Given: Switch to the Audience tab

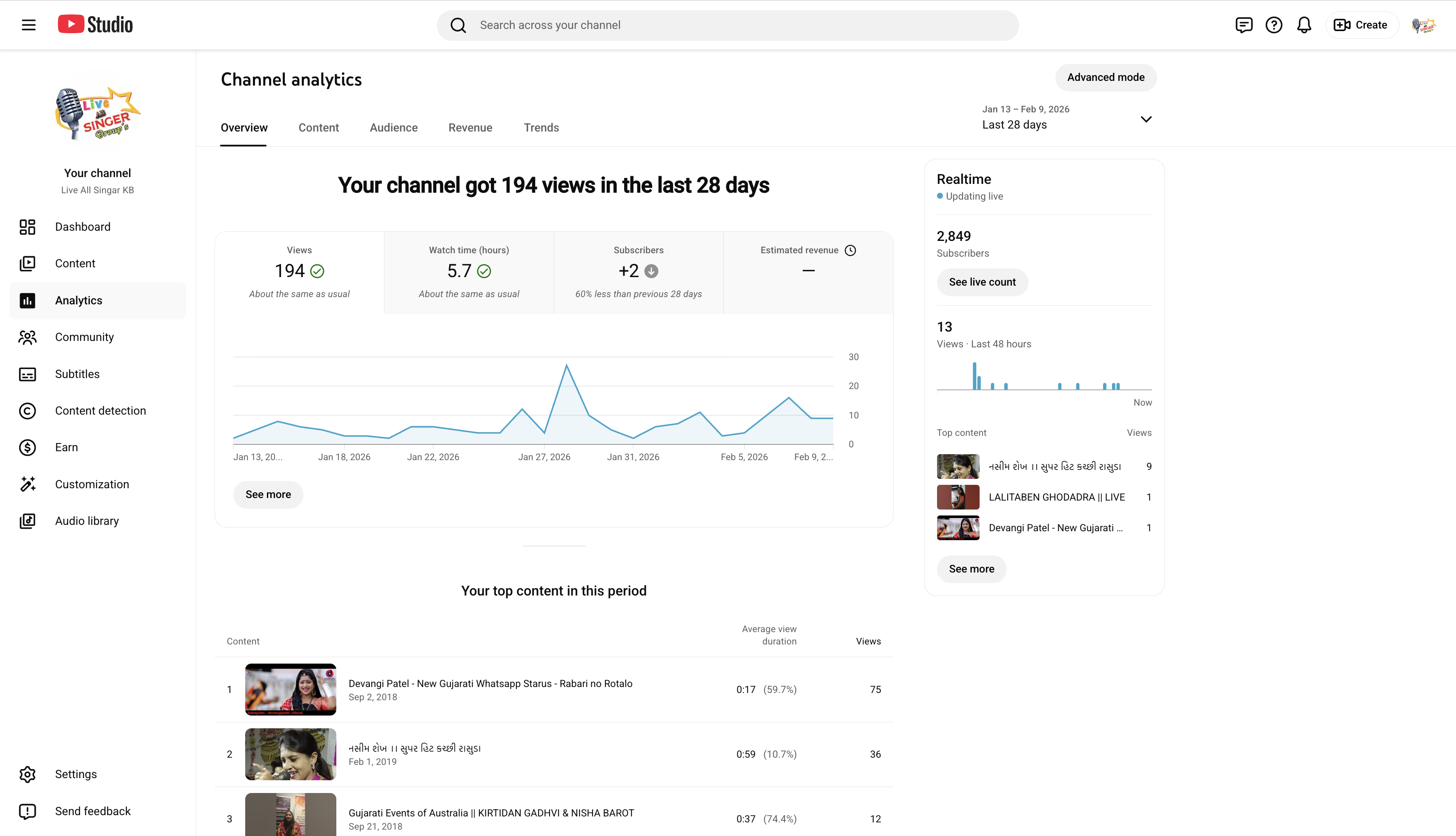Looking at the screenshot, I should click(x=394, y=127).
